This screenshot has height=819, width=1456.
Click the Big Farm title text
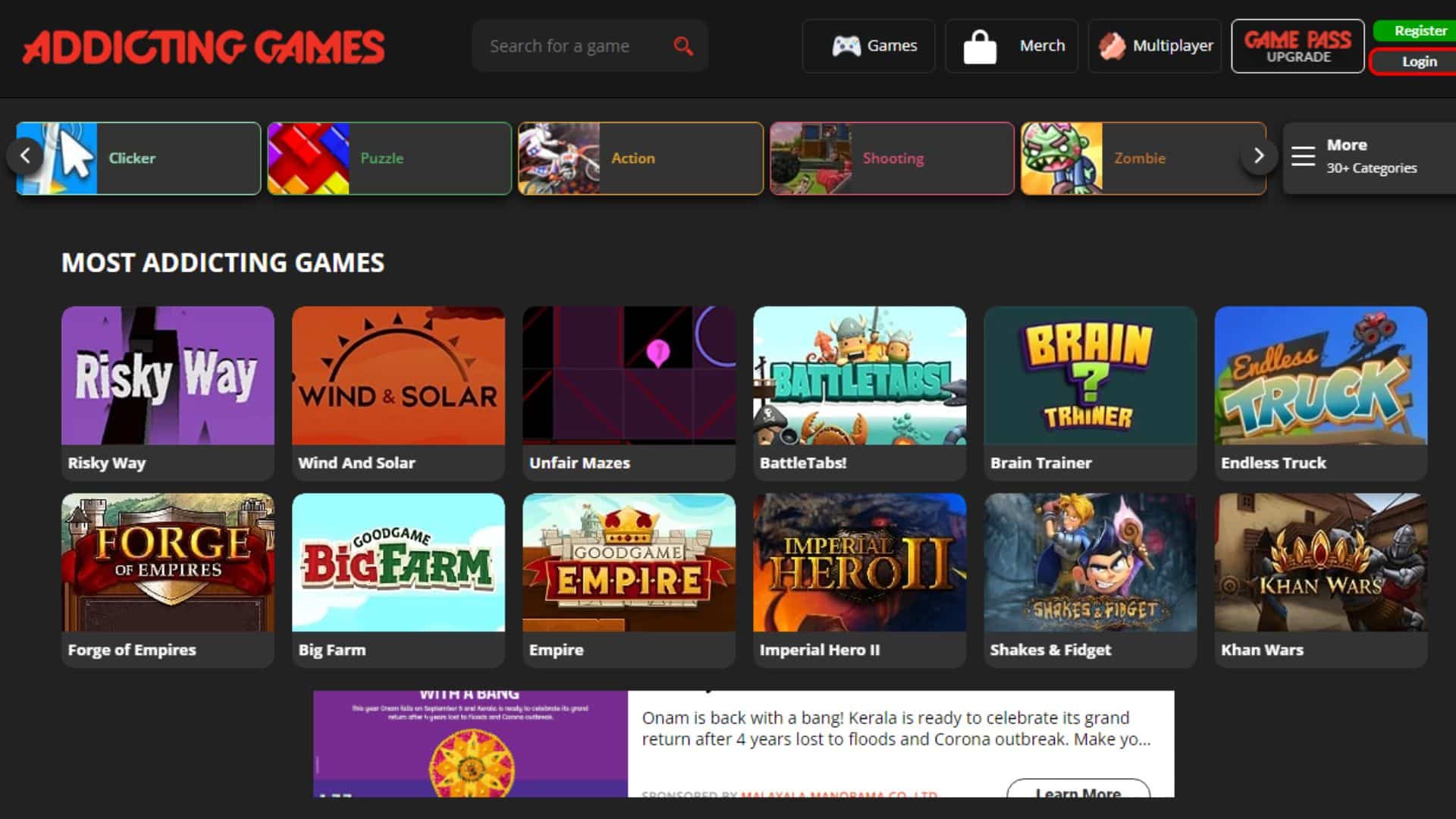coord(332,651)
